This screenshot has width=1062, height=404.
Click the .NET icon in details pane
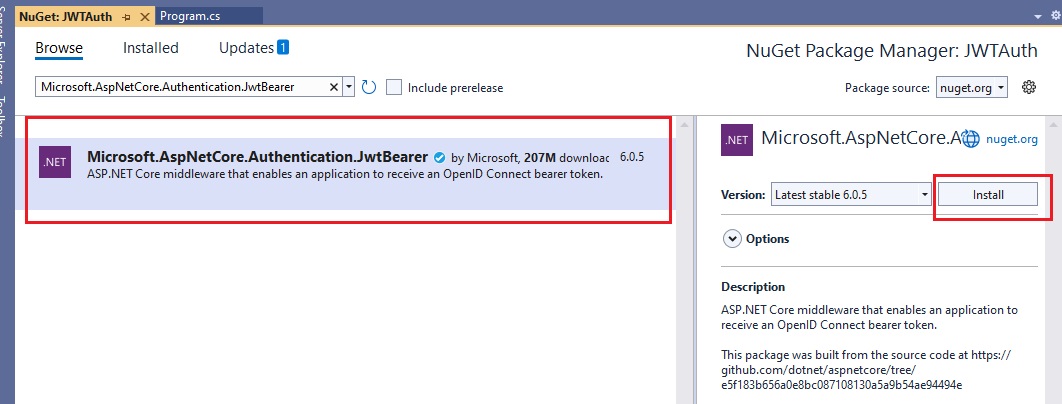point(737,141)
